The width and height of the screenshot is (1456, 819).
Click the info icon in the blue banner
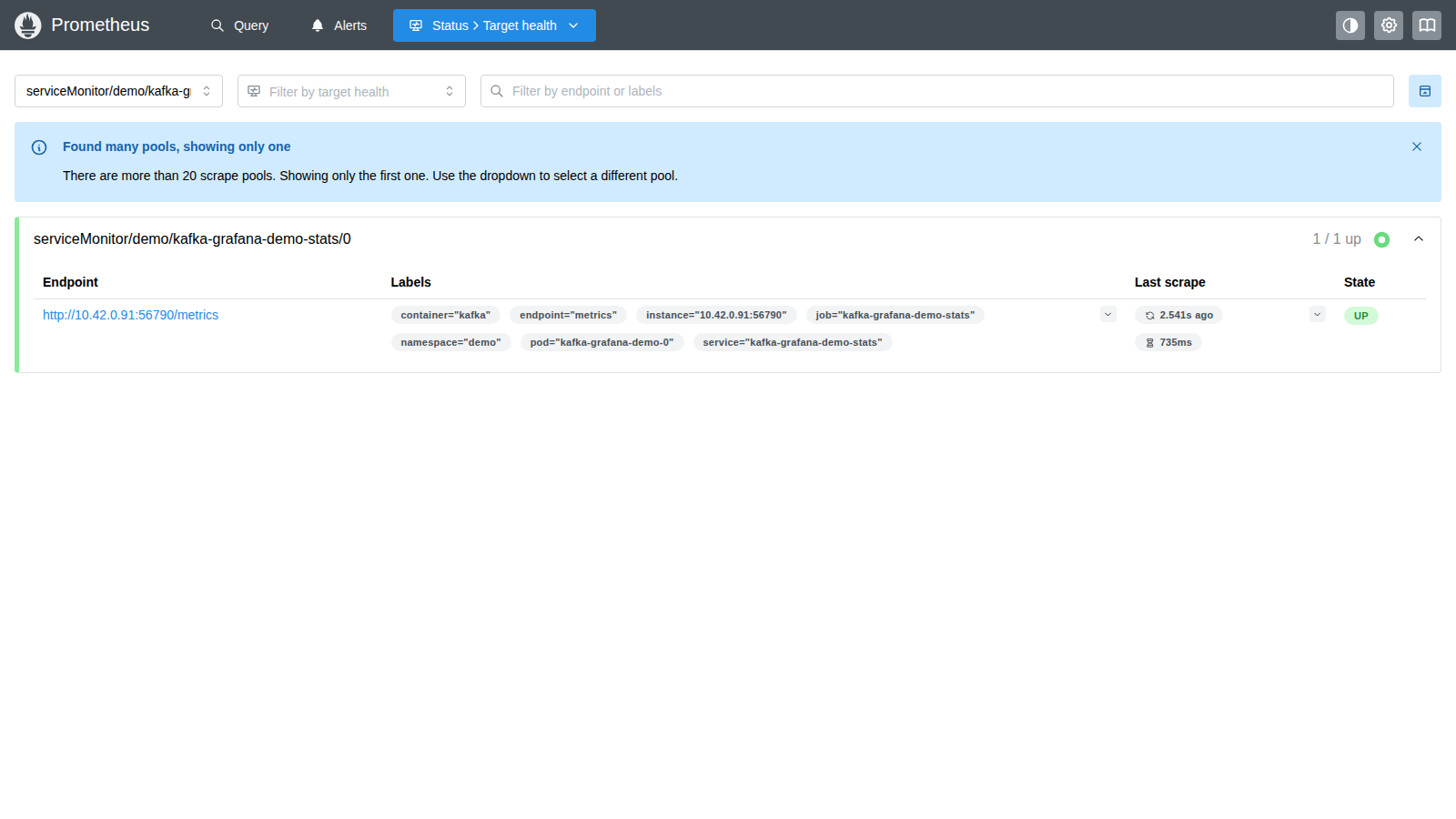[x=39, y=147]
